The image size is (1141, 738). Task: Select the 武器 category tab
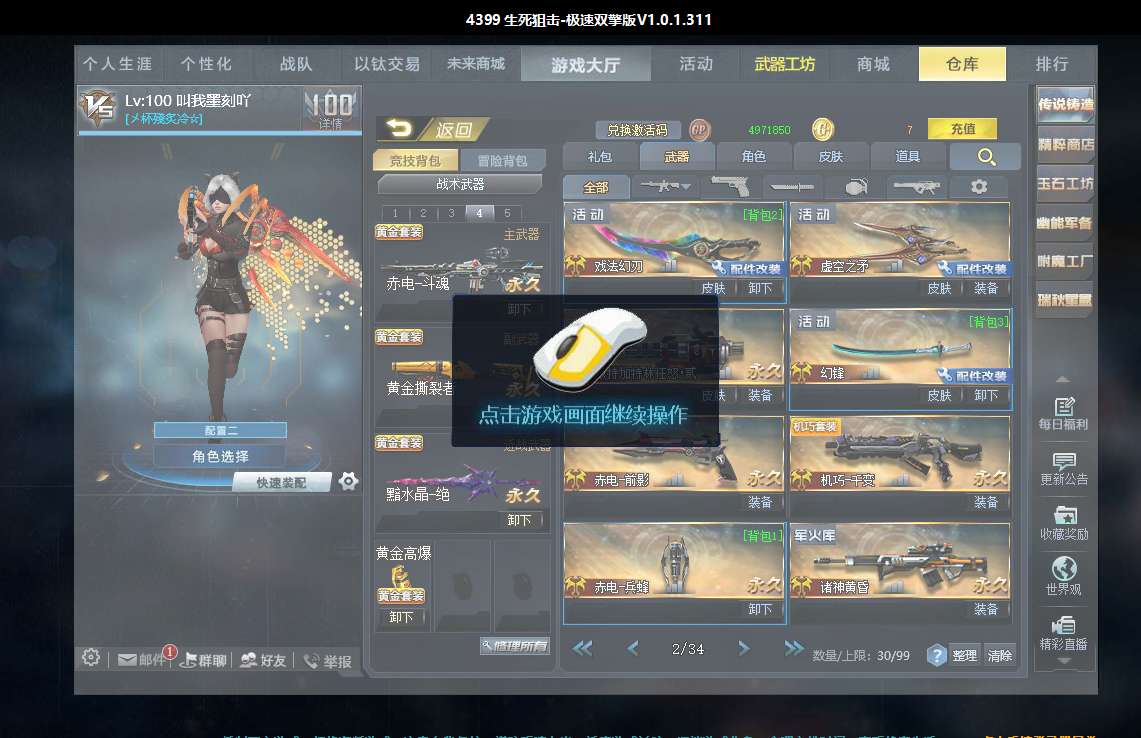[x=677, y=156]
